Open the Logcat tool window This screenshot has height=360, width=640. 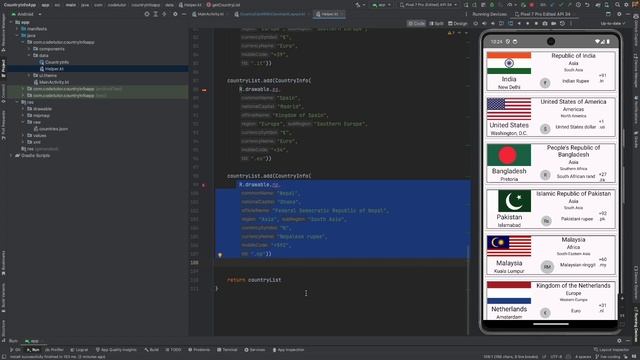pyautogui.click(x=79, y=350)
